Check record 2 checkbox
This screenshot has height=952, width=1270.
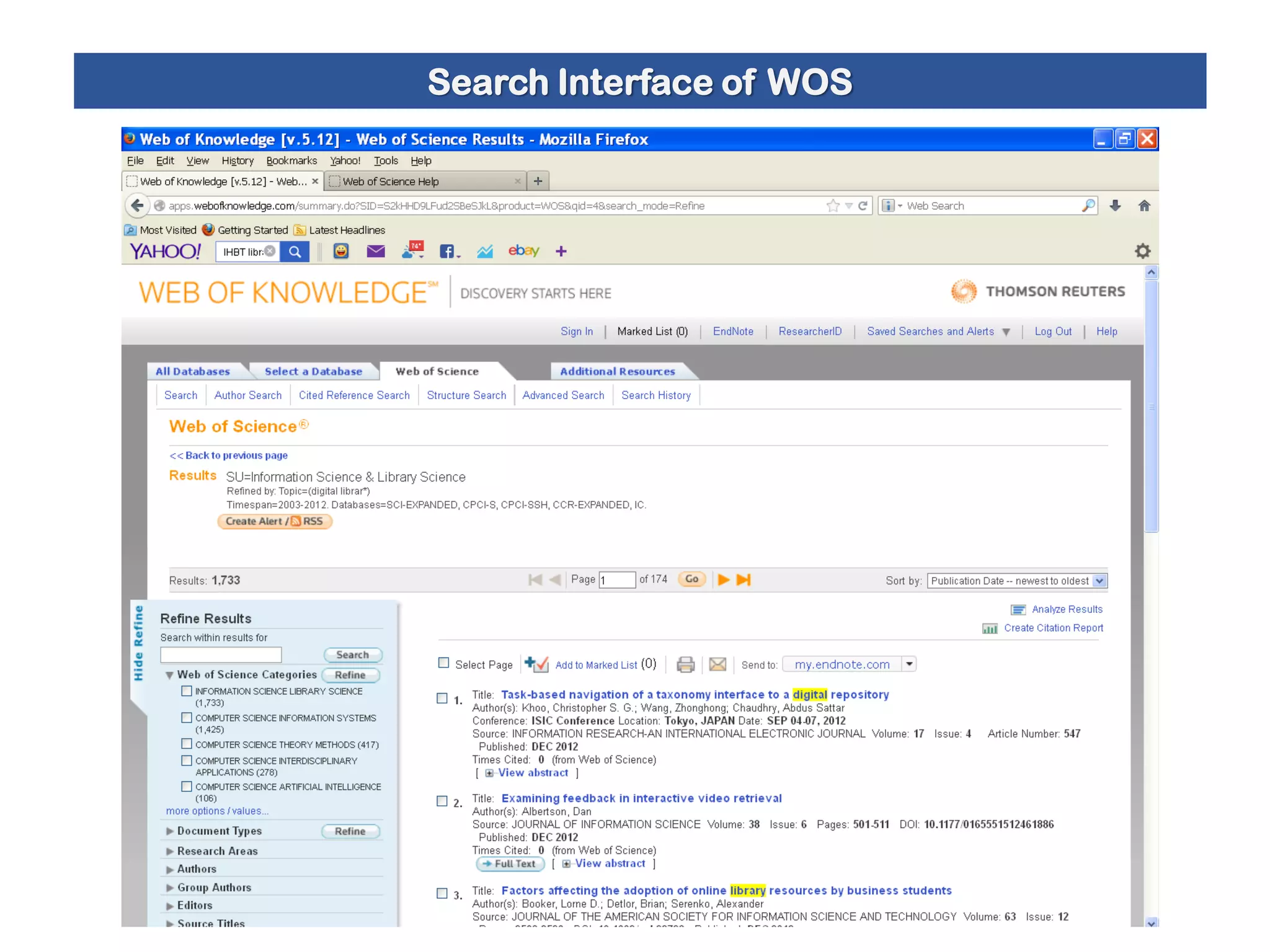click(x=442, y=801)
